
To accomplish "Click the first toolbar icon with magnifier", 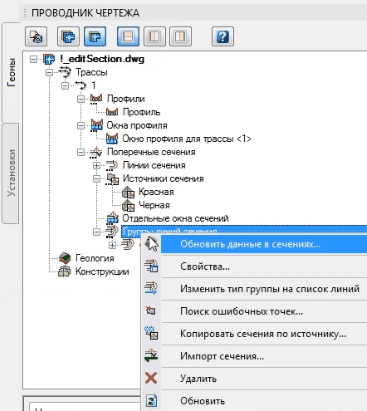I will 36,36.
